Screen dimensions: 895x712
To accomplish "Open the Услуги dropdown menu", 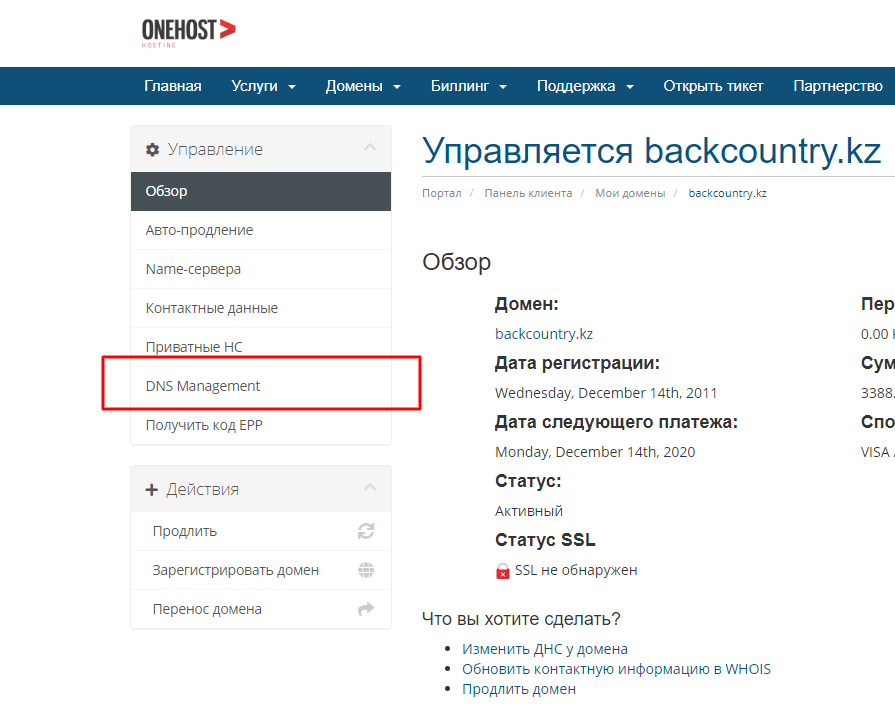I will [263, 86].
